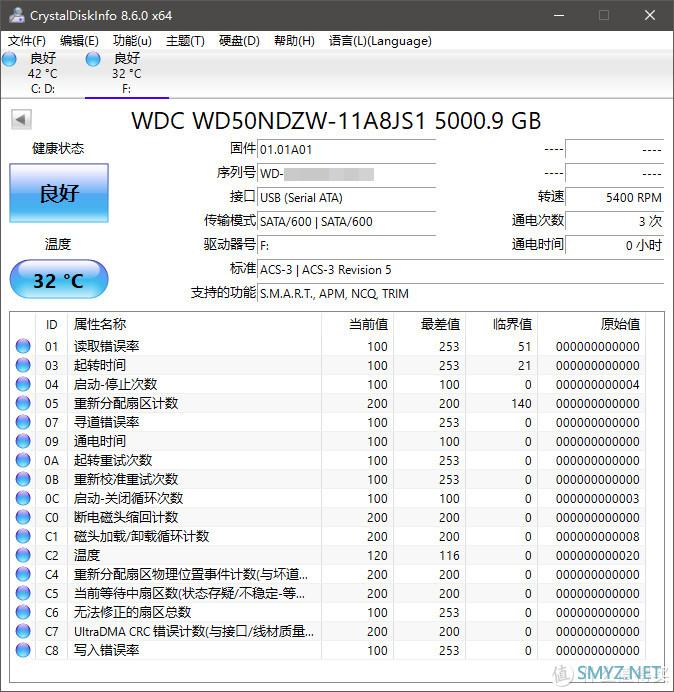This screenshot has height=692, width=674.
Task: Click the status dot for 磁头加载/卸载循环计数 row
Action: click(23, 536)
